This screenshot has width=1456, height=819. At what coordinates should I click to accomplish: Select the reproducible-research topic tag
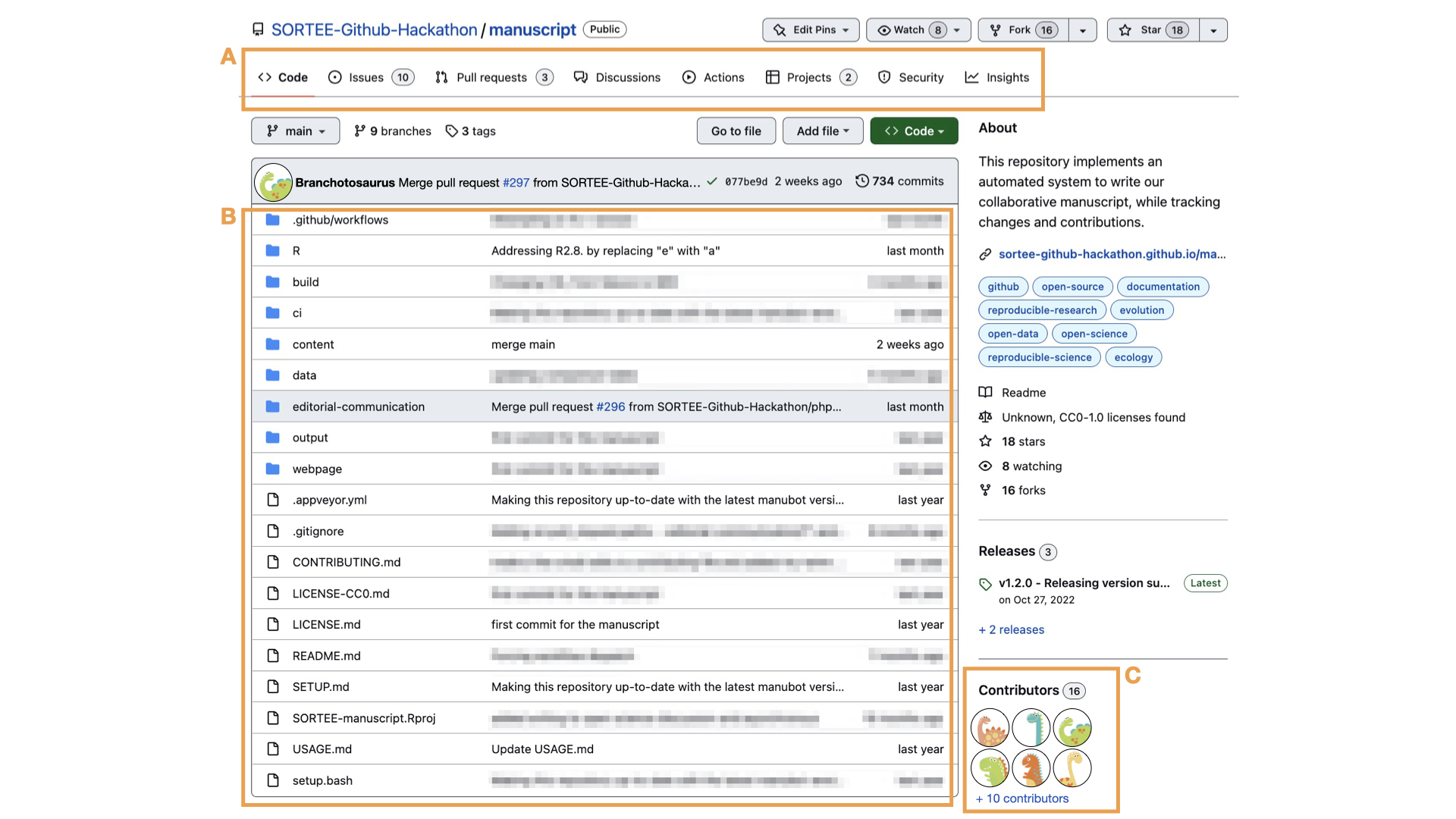pyautogui.click(x=1042, y=310)
